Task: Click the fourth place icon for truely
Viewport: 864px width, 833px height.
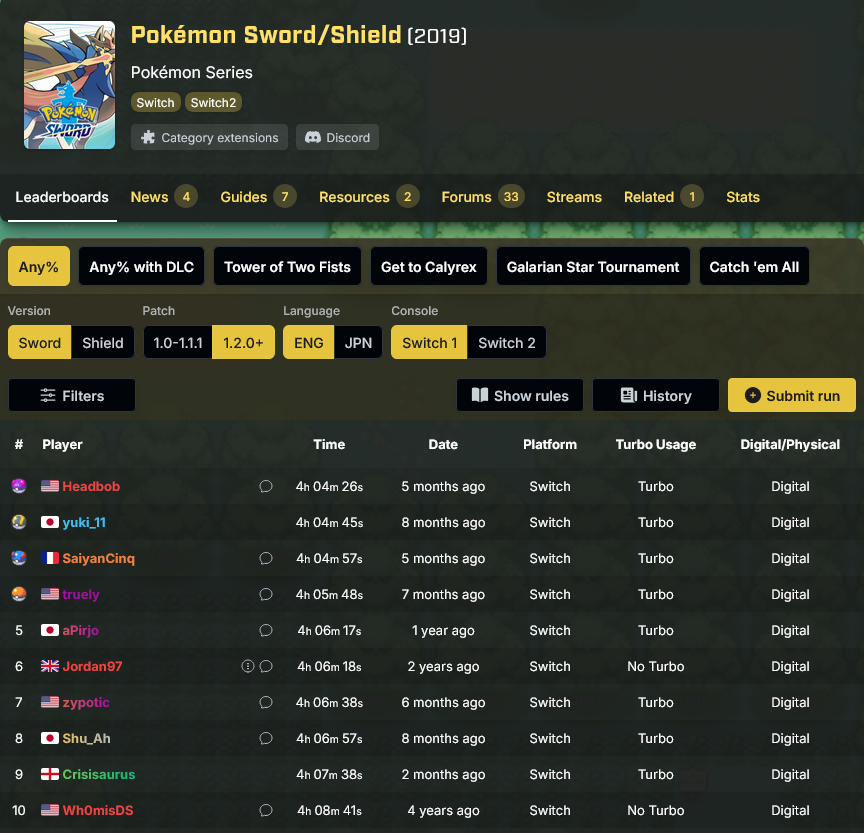Action: (19, 594)
